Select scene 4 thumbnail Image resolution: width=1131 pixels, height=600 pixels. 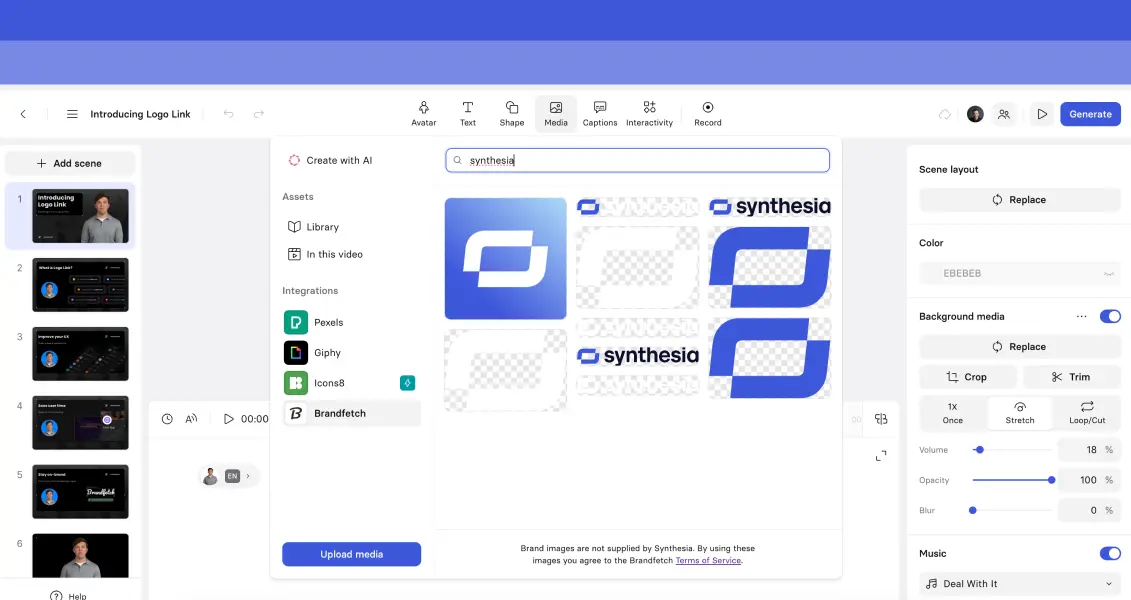click(80, 423)
